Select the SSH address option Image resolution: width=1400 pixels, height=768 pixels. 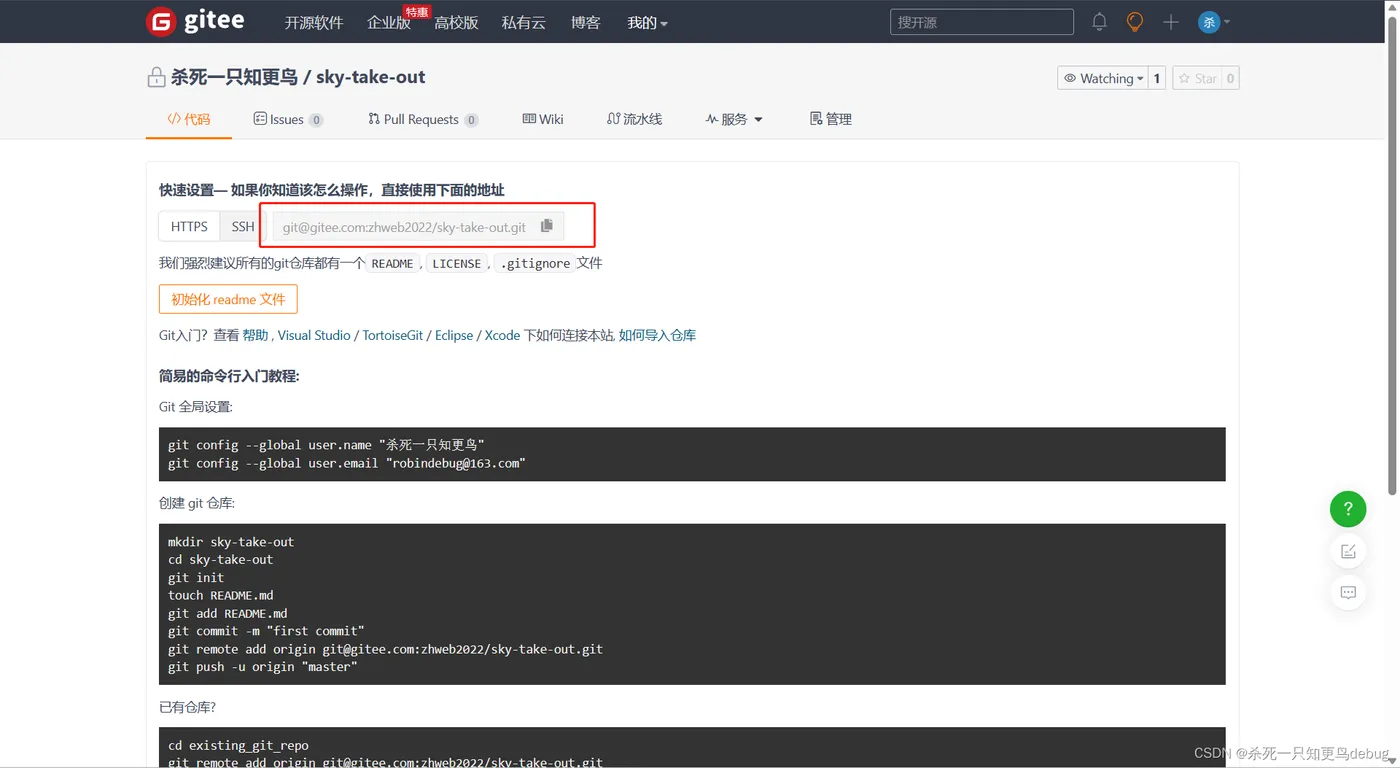pyautogui.click(x=243, y=226)
